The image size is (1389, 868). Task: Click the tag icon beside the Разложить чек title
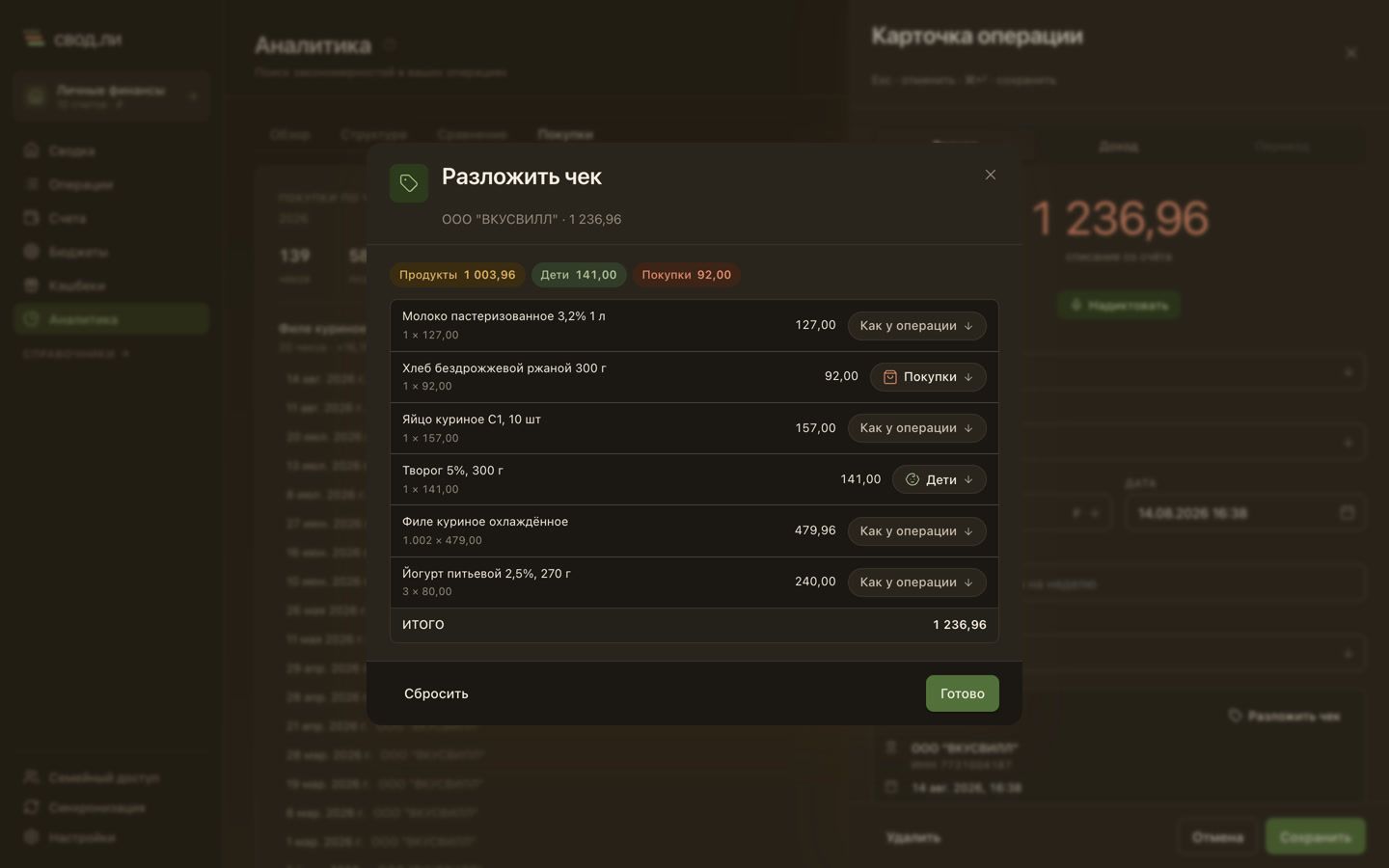click(409, 183)
